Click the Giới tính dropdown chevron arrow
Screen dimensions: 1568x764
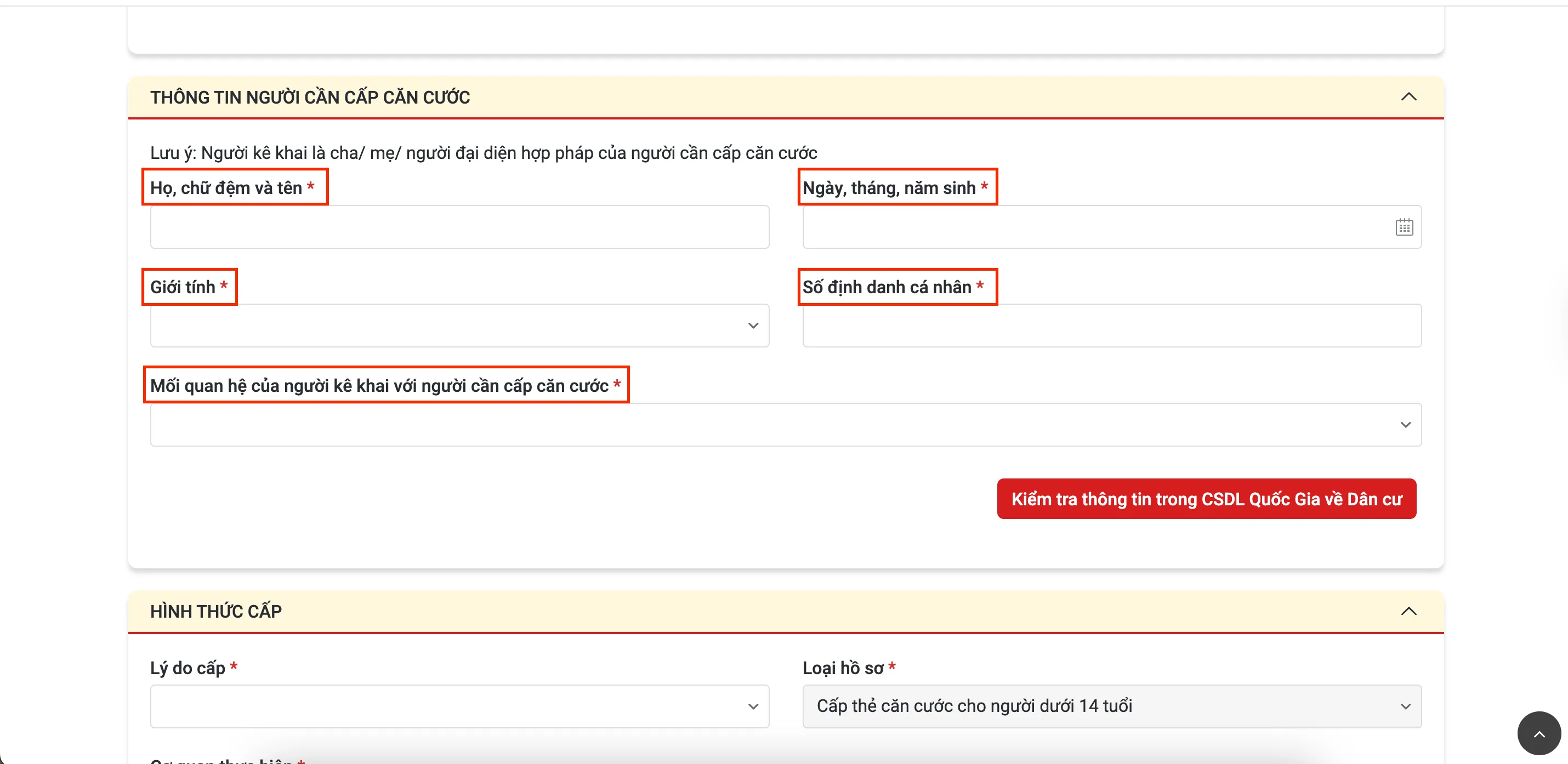753,326
